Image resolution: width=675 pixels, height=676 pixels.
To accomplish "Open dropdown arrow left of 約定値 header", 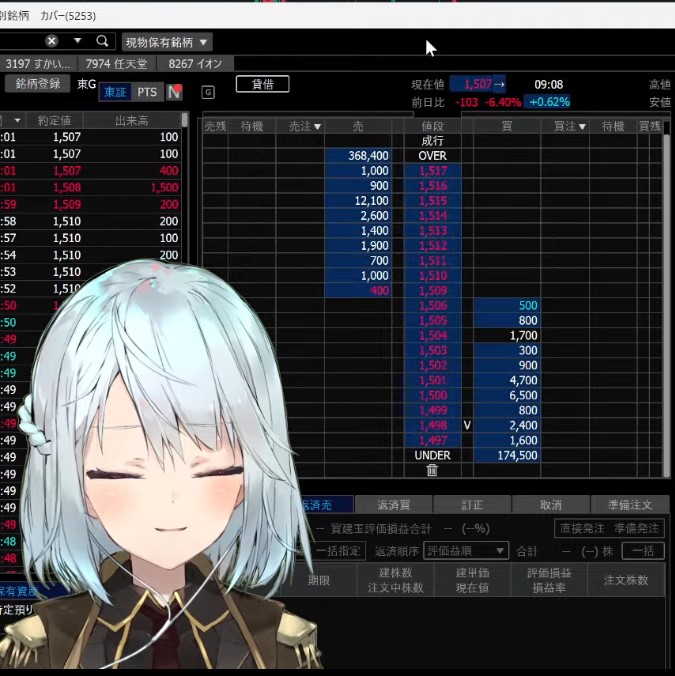I will click(17, 120).
